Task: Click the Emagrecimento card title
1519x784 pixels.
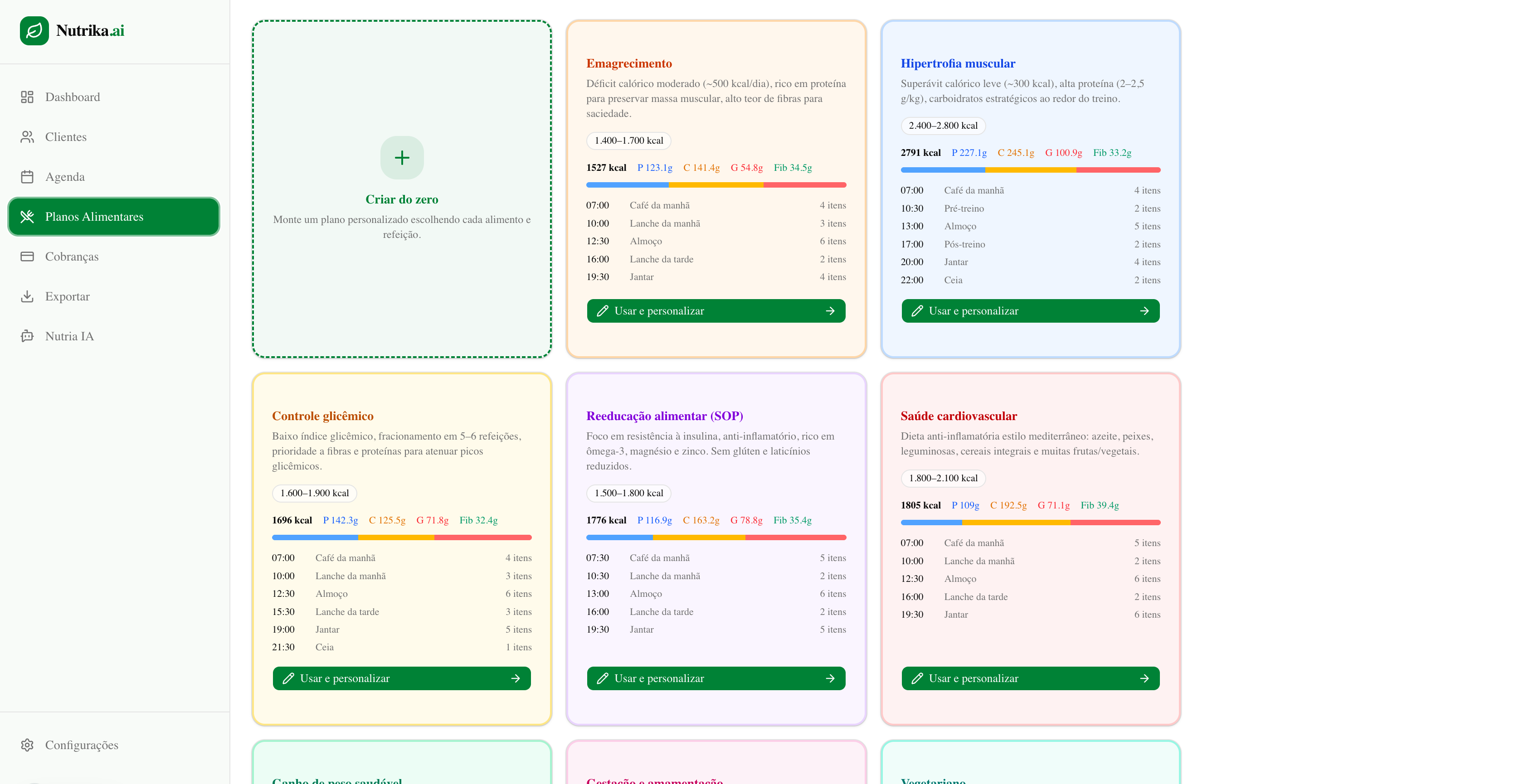Action: tap(629, 63)
